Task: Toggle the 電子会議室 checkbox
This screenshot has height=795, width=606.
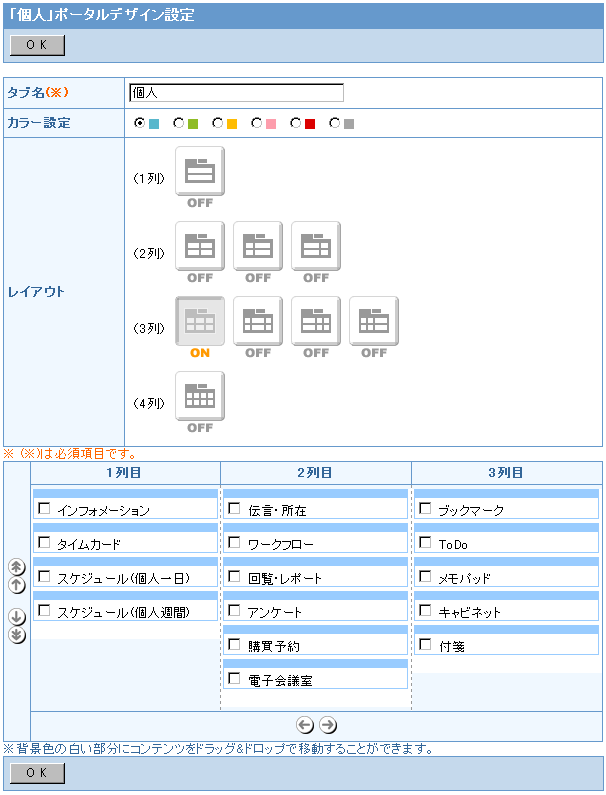Action: tap(234, 678)
